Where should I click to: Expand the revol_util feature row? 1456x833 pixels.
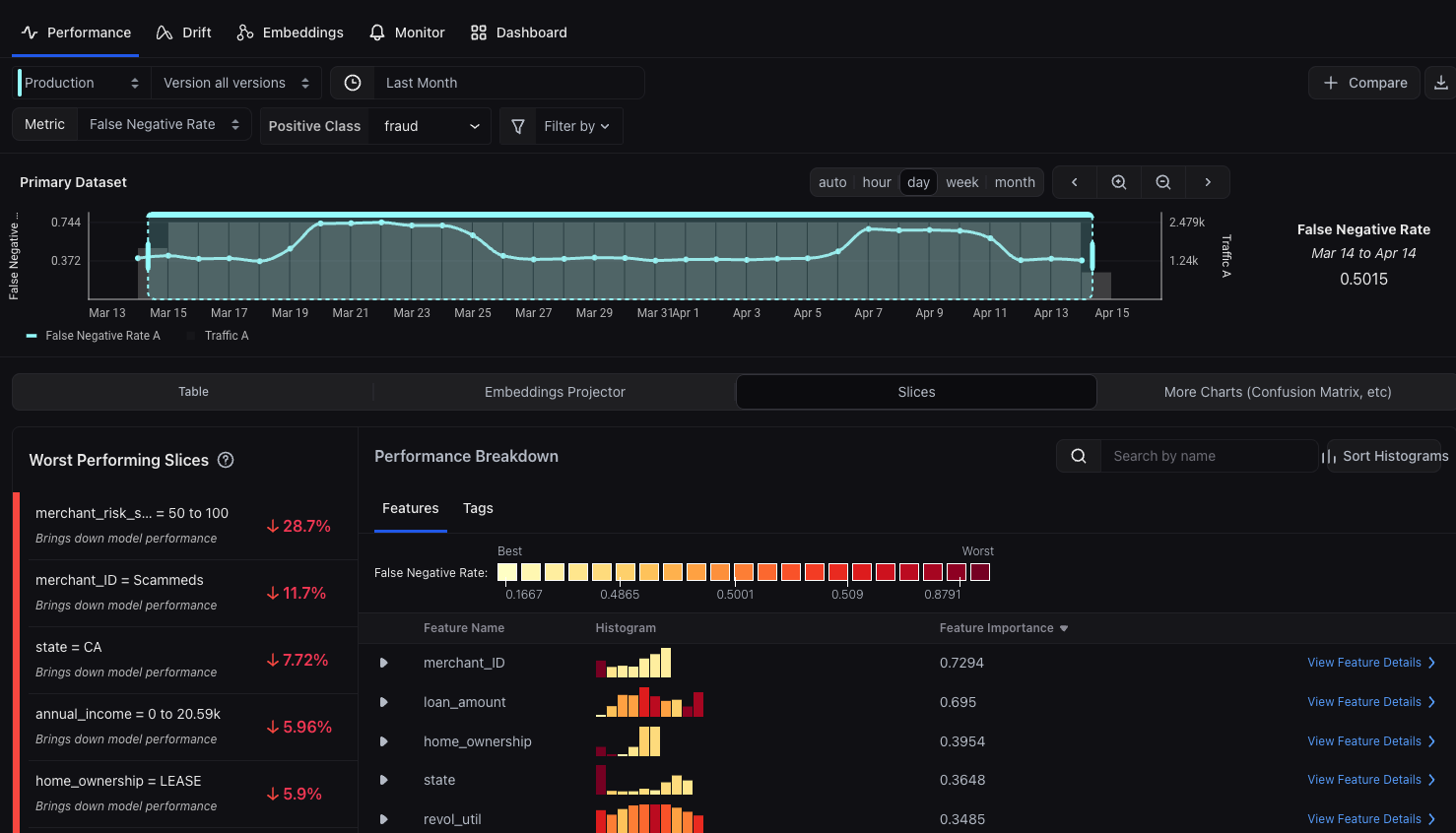[x=383, y=819]
